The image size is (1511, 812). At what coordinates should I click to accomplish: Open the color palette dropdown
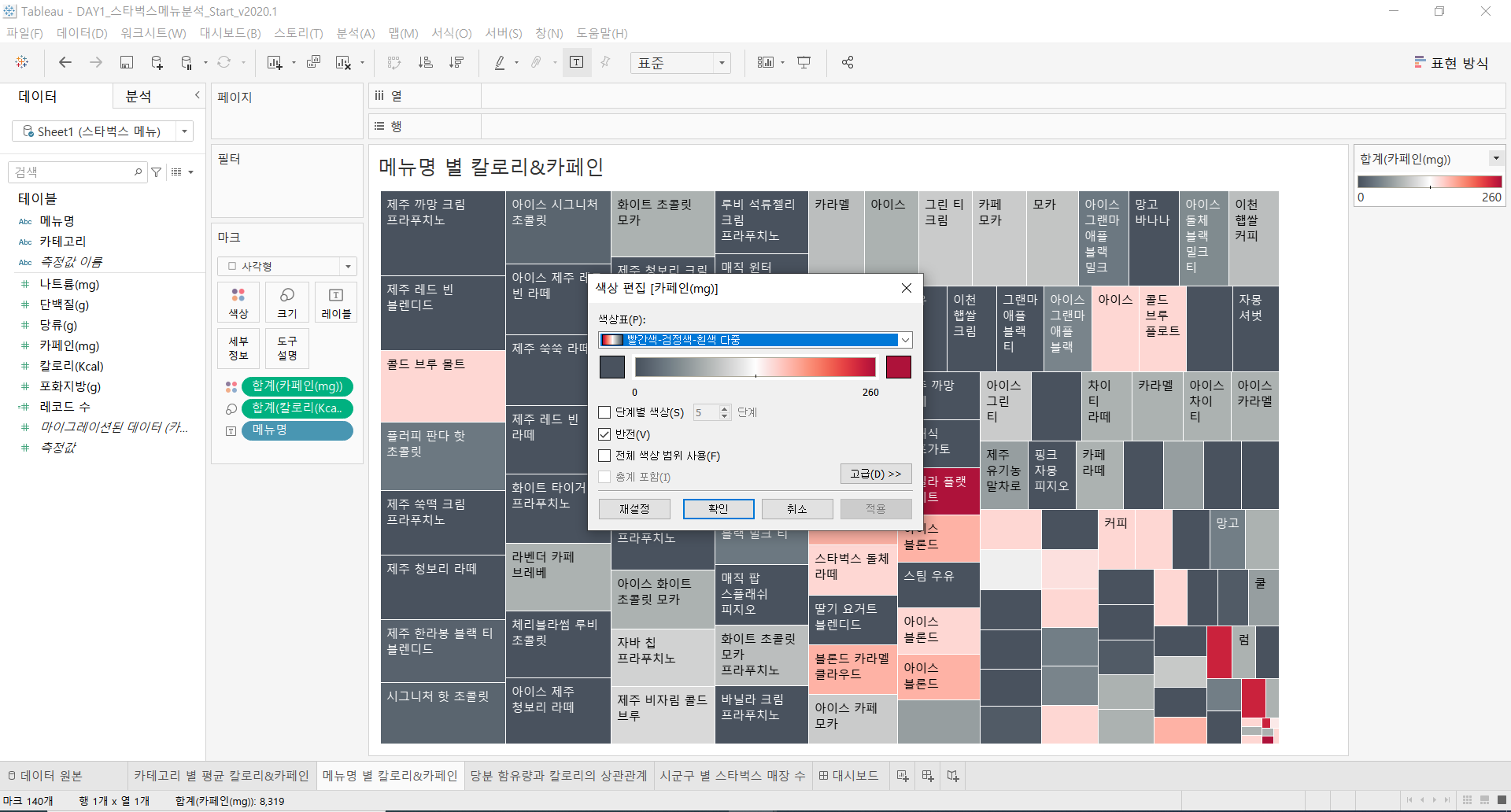coord(905,340)
